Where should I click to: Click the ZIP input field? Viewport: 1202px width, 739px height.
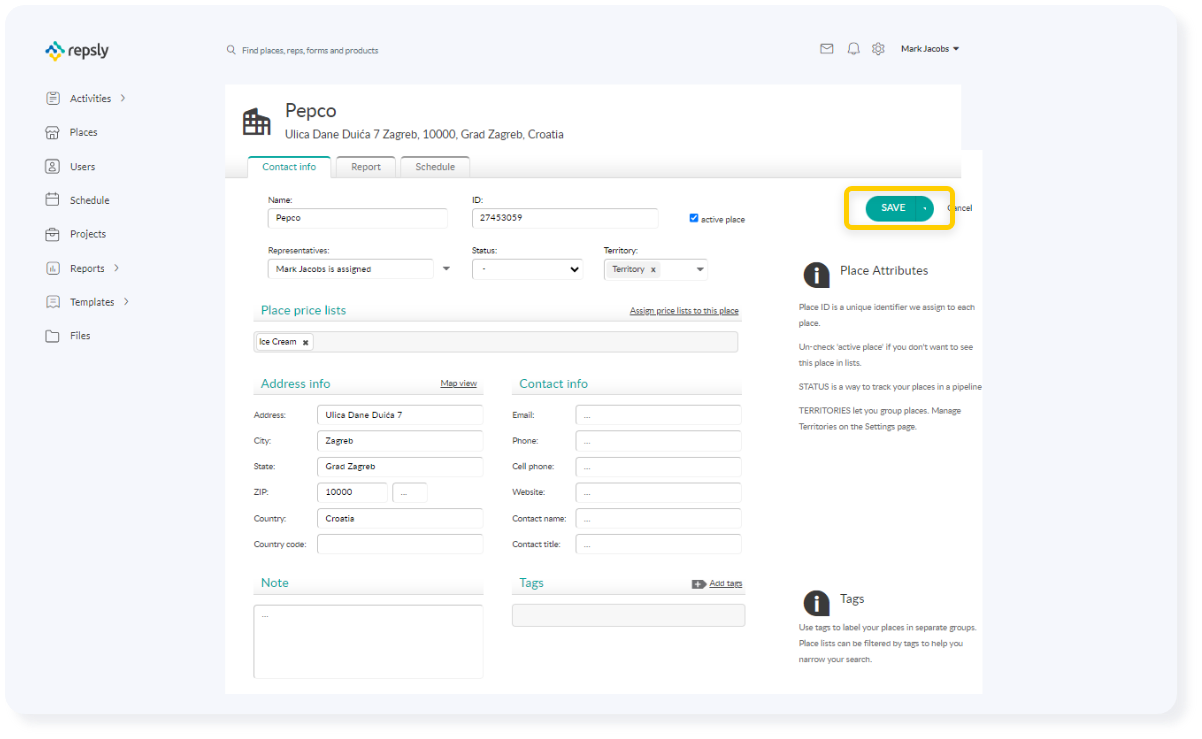(x=352, y=492)
